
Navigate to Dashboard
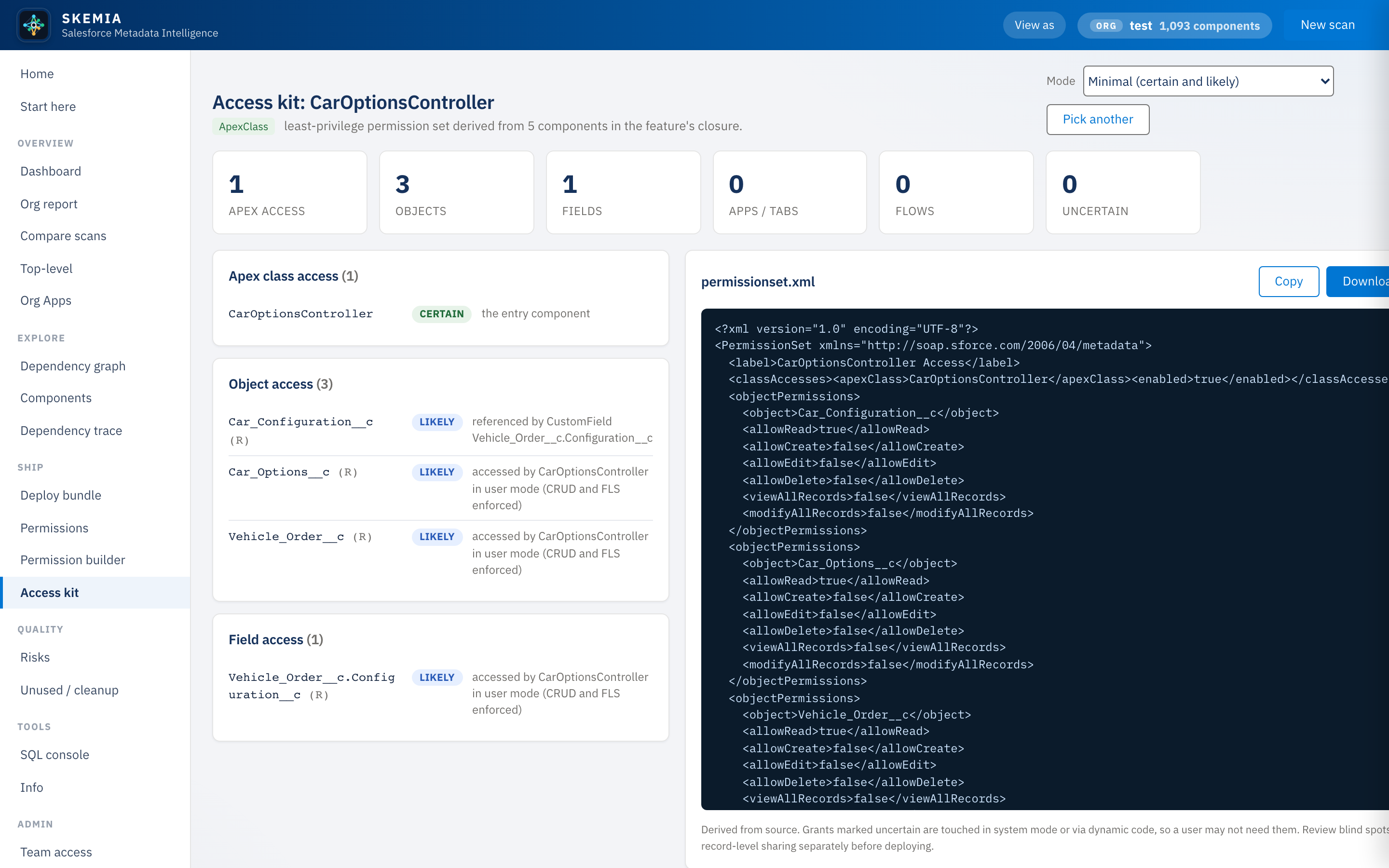(95, 171)
